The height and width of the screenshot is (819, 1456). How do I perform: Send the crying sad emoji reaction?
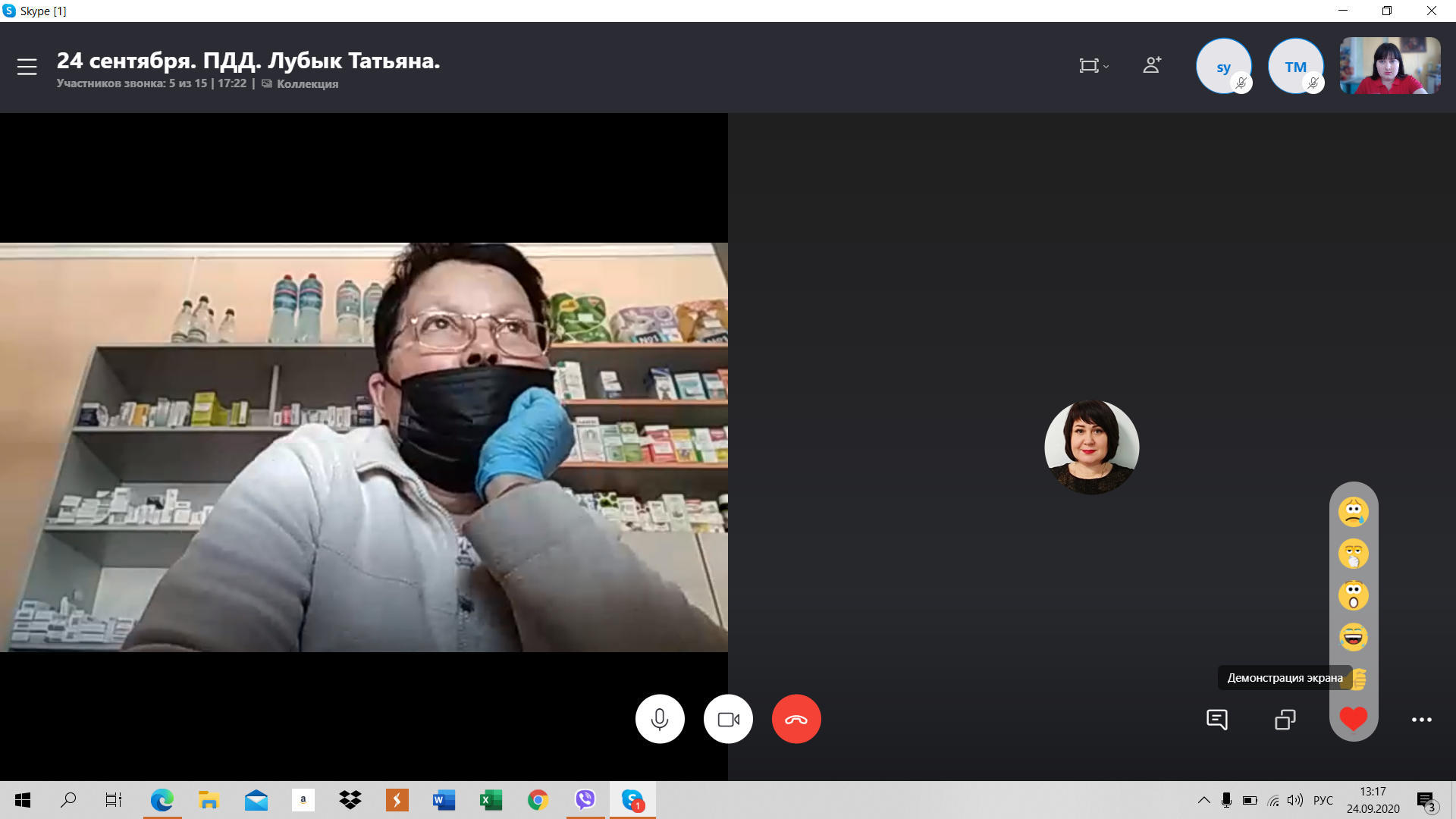click(x=1353, y=512)
